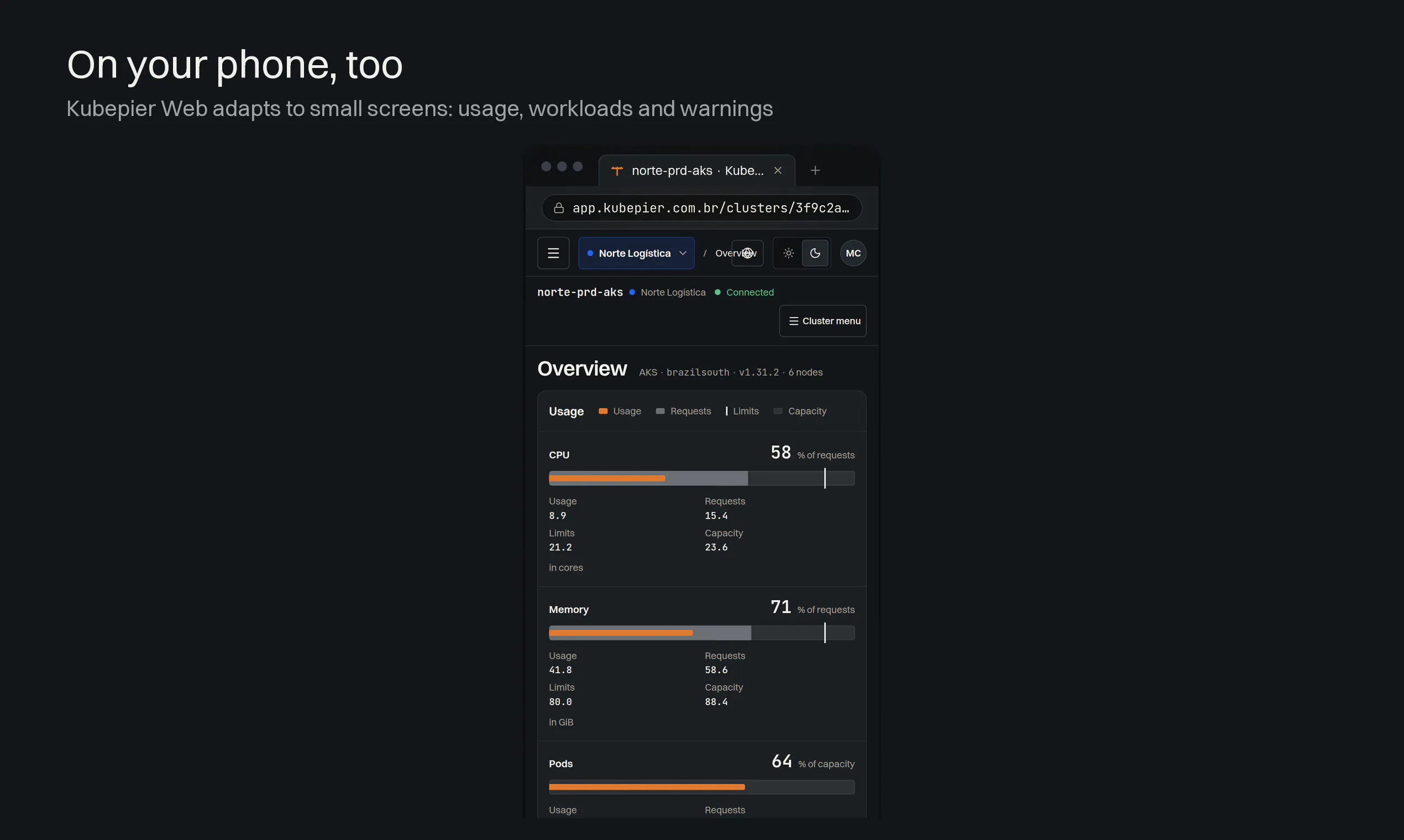Image resolution: width=1404 pixels, height=840 pixels.
Task: Open the Cluster menu button
Action: click(x=823, y=321)
